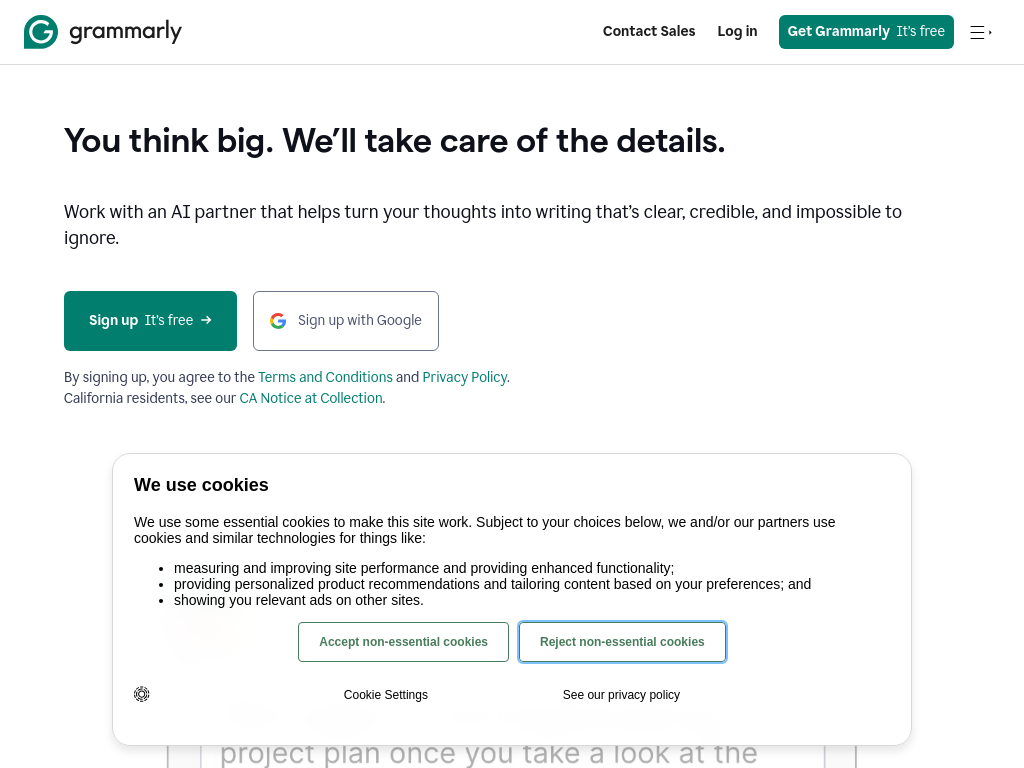Viewport: 1024px width, 768px height.
Task: Click the grammarly wordmark text in header
Action: click(x=125, y=32)
